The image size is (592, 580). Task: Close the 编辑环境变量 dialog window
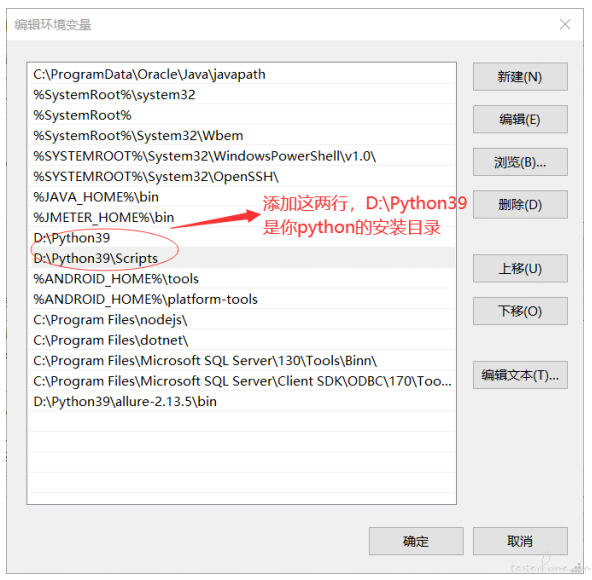(x=565, y=25)
